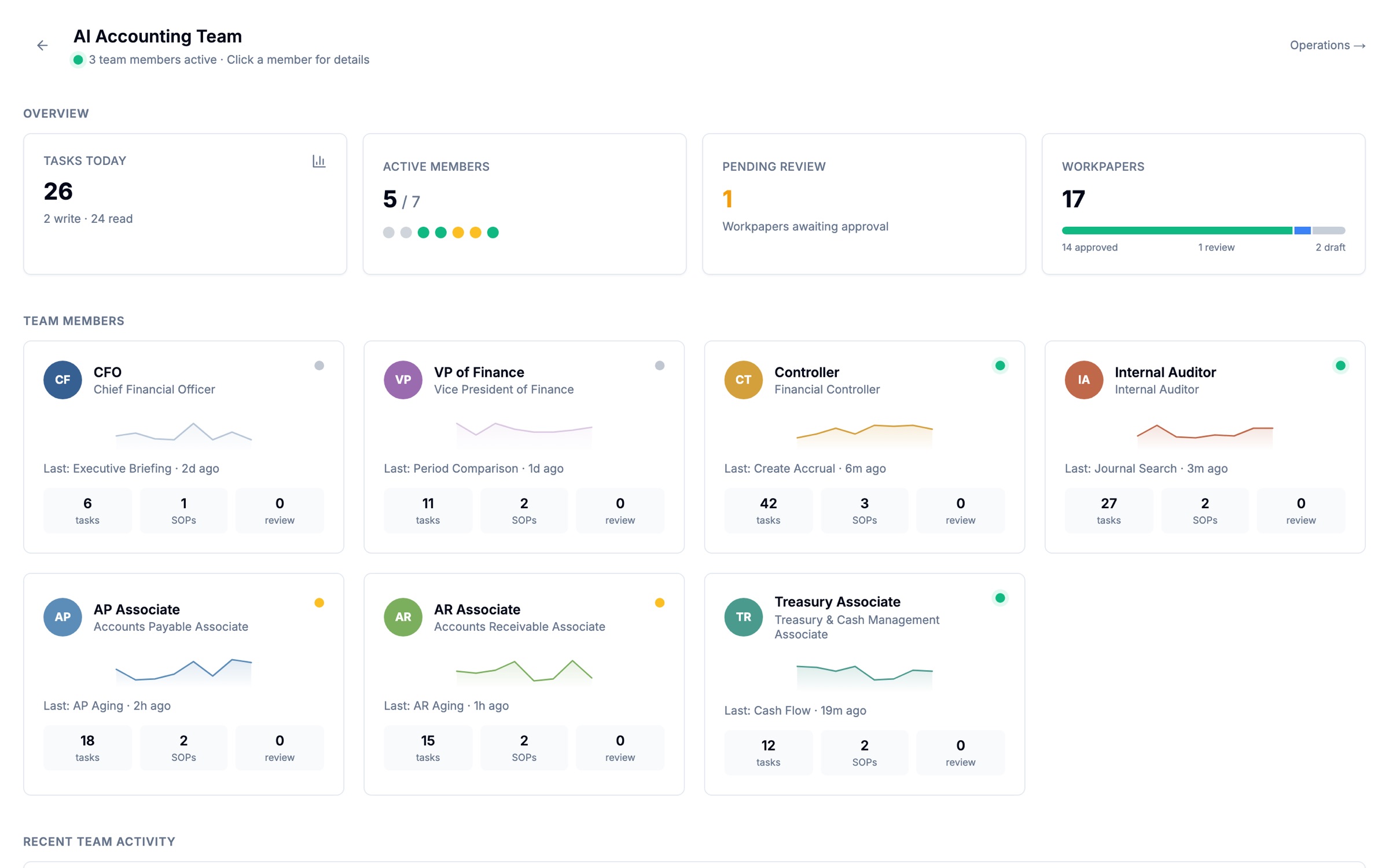Open VP of Finance's 11 tasks stat
This screenshot has height=868, width=1389.
tap(428, 510)
